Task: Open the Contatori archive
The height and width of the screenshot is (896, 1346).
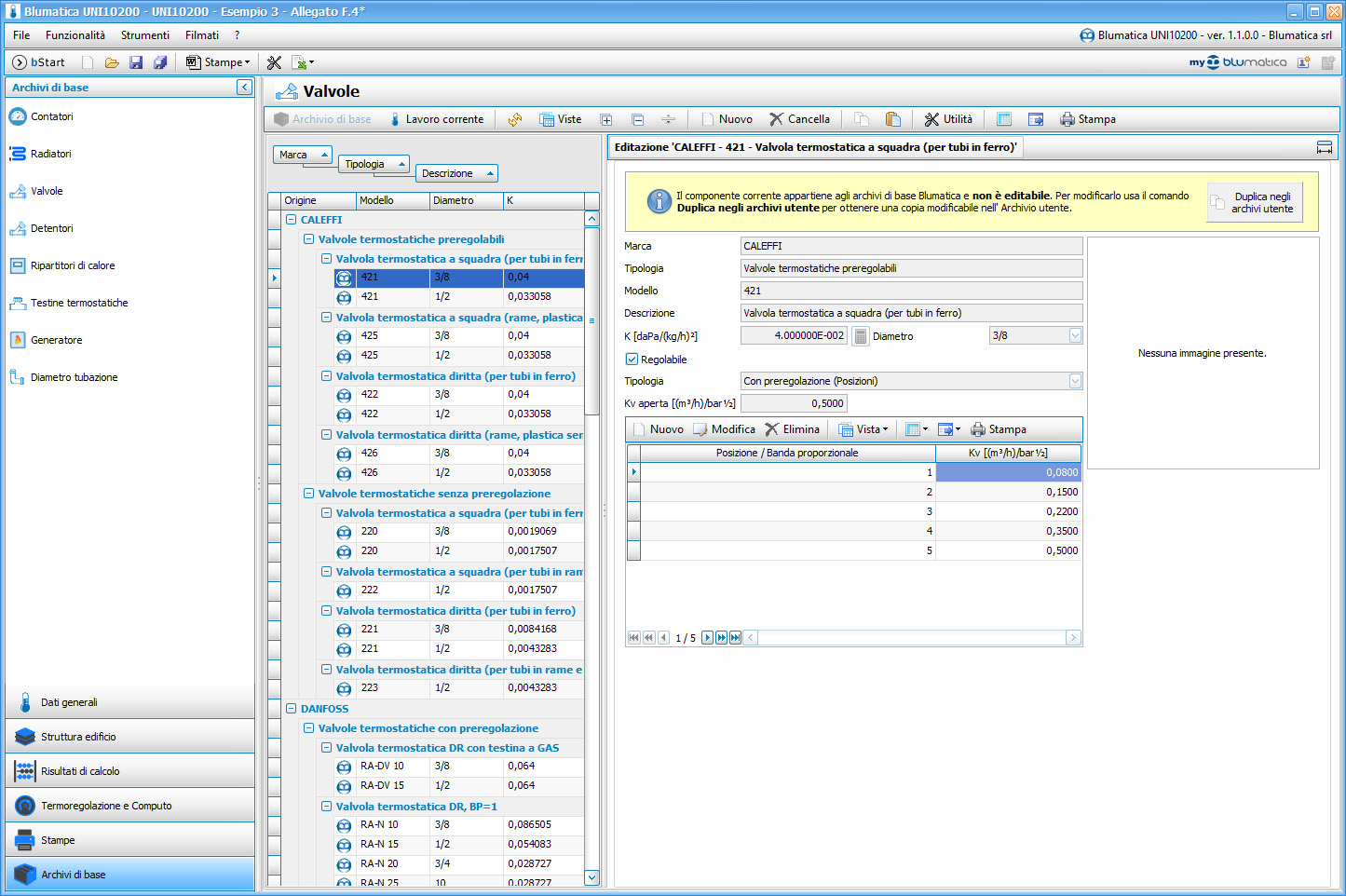Action: pyautogui.click(x=51, y=116)
